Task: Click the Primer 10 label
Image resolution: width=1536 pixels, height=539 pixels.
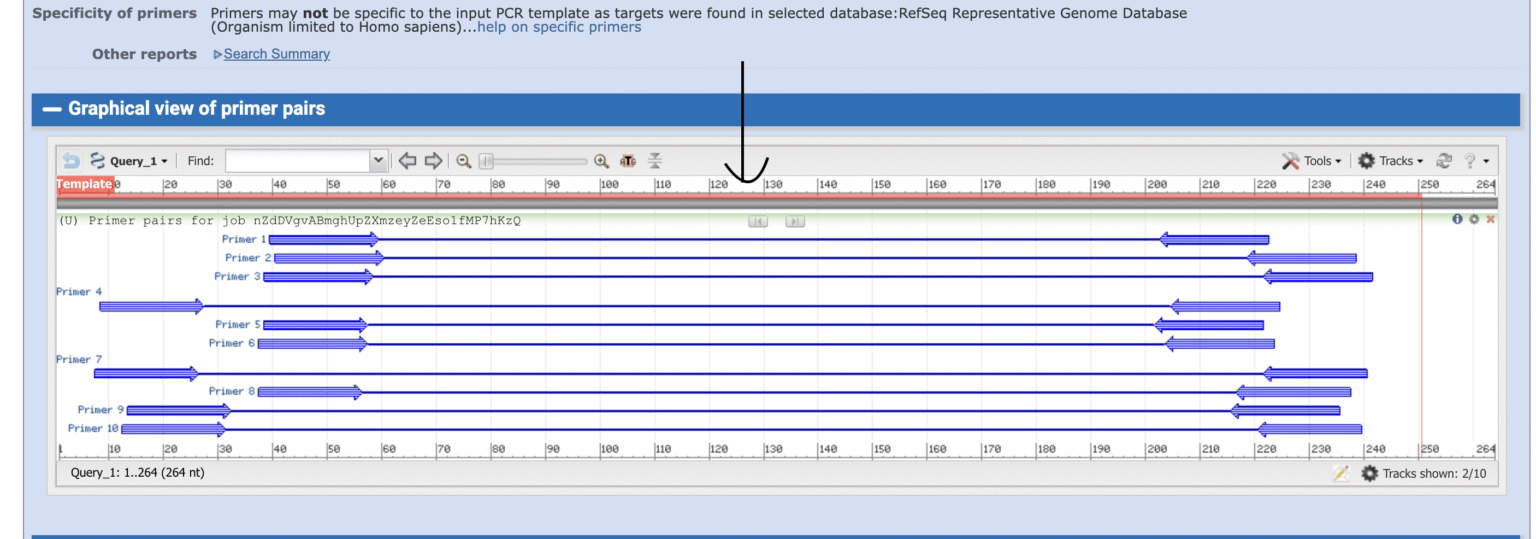Action: pos(93,428)
